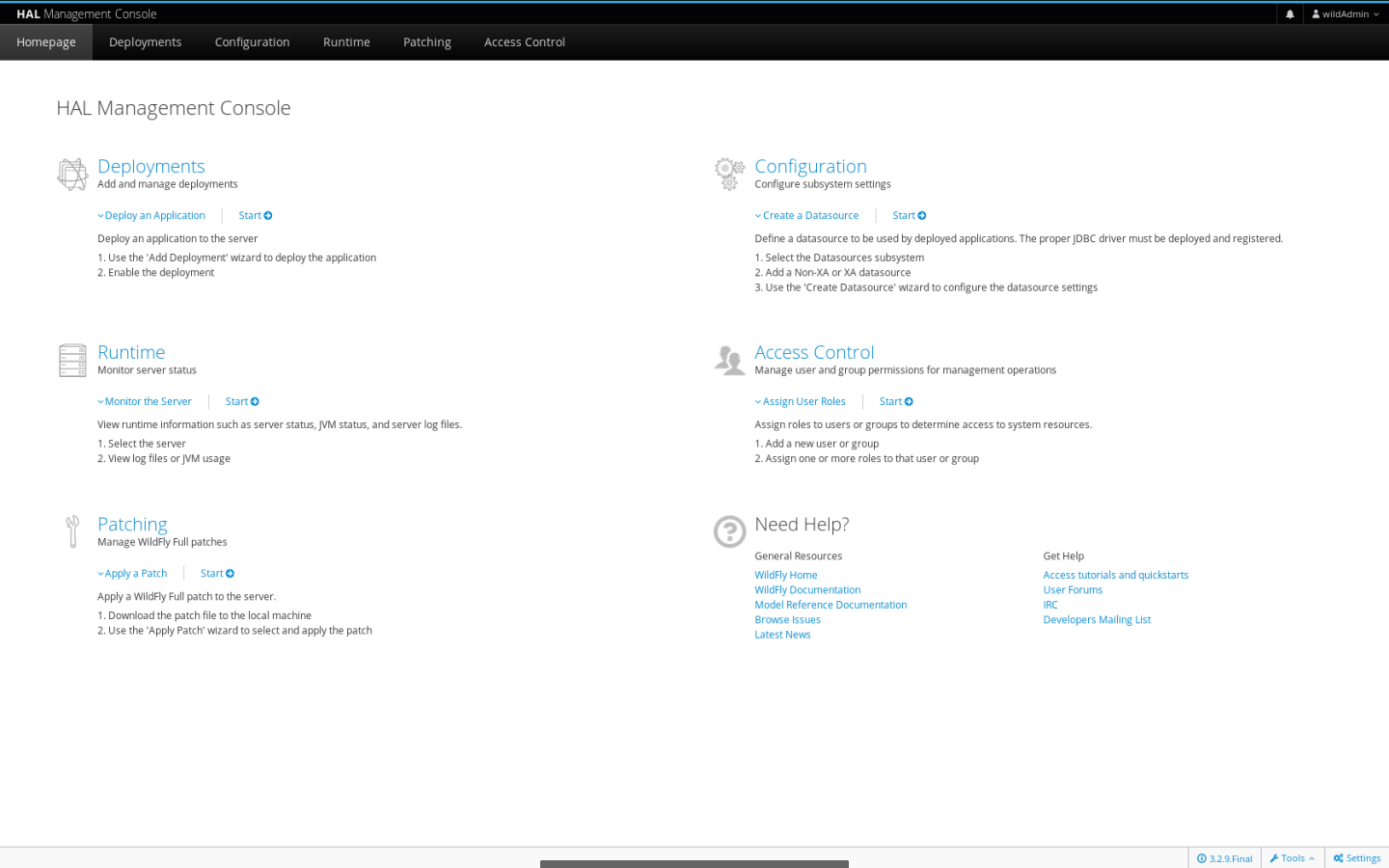
Task: Visit the Developers Mailing List link
Action: 1097,620
